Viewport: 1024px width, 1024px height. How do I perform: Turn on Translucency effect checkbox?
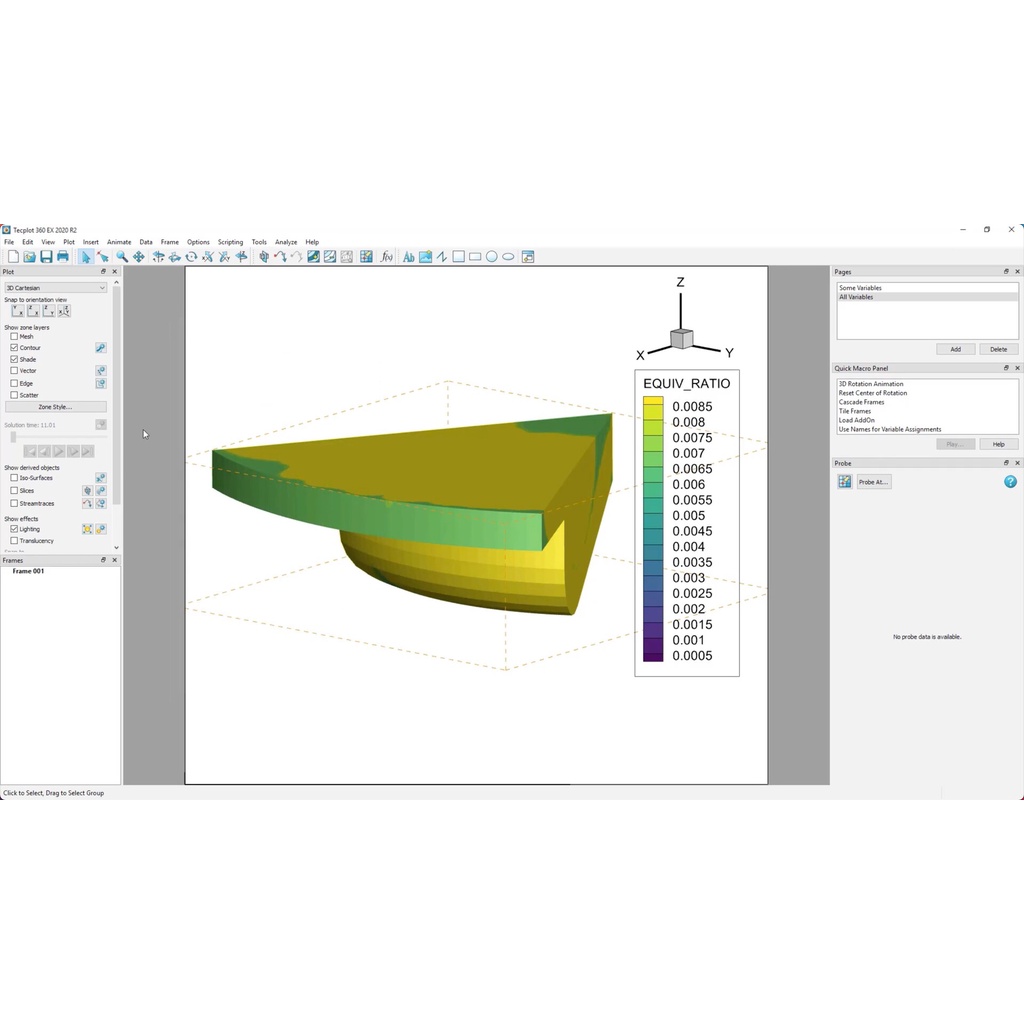point(14,541)
